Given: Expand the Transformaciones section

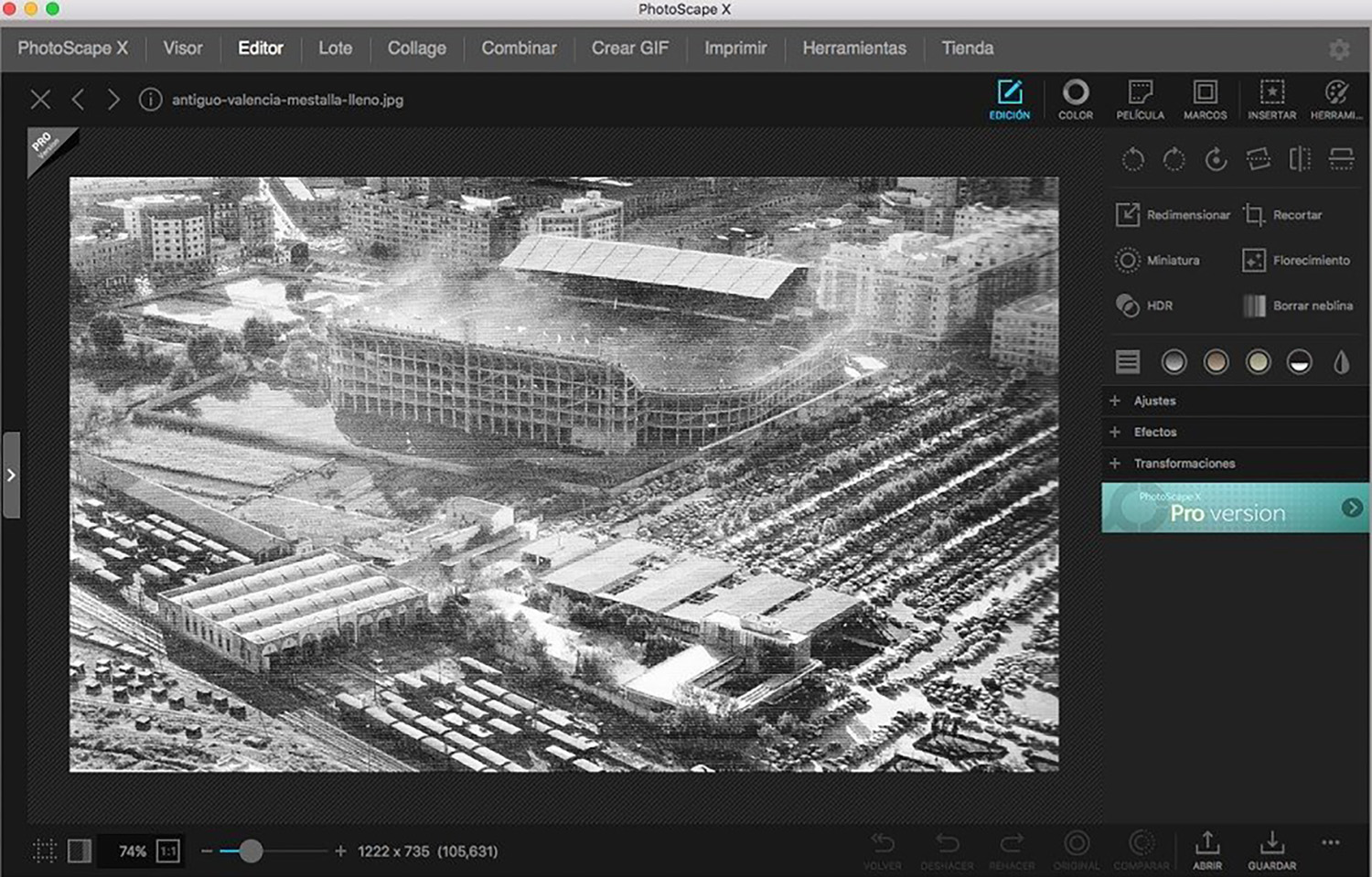Looking at the screenshot, I should (1235, 463).
